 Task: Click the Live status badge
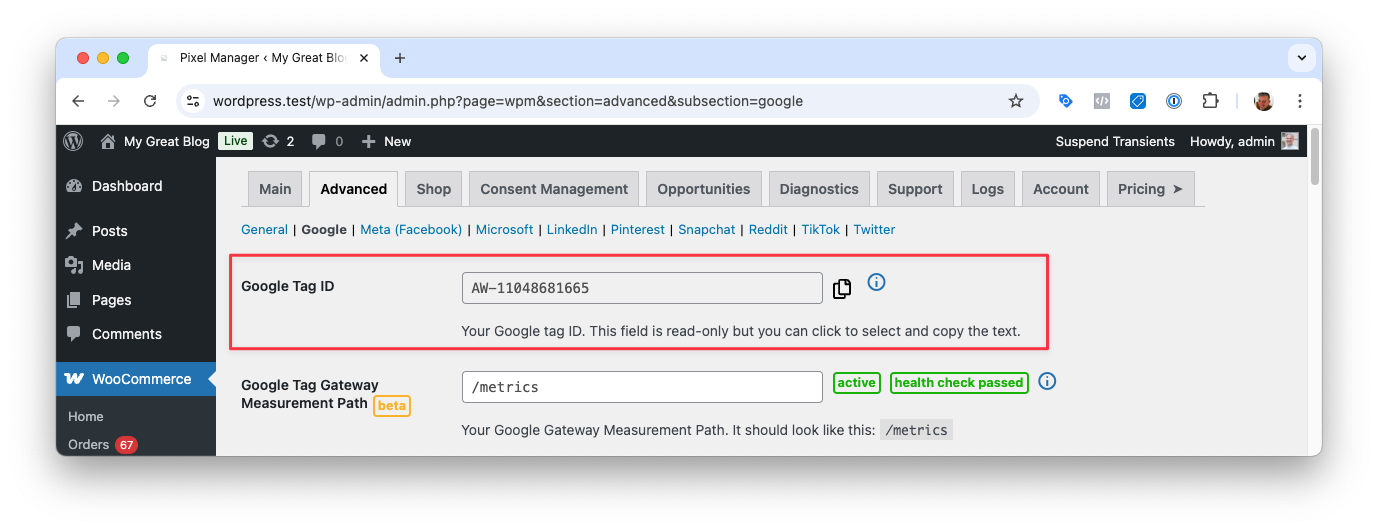click(235, 141)
